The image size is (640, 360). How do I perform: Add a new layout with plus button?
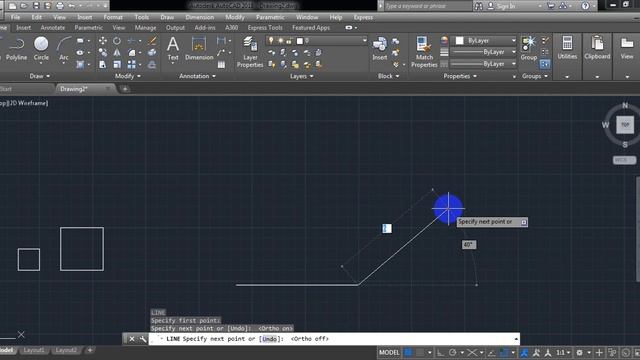(x=90, y=350)
